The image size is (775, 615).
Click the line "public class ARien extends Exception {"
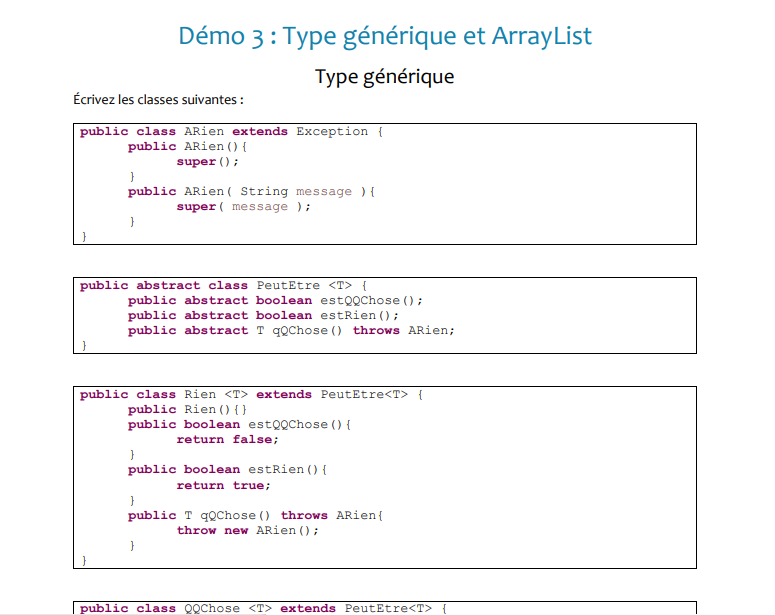[x=231, y=132]
